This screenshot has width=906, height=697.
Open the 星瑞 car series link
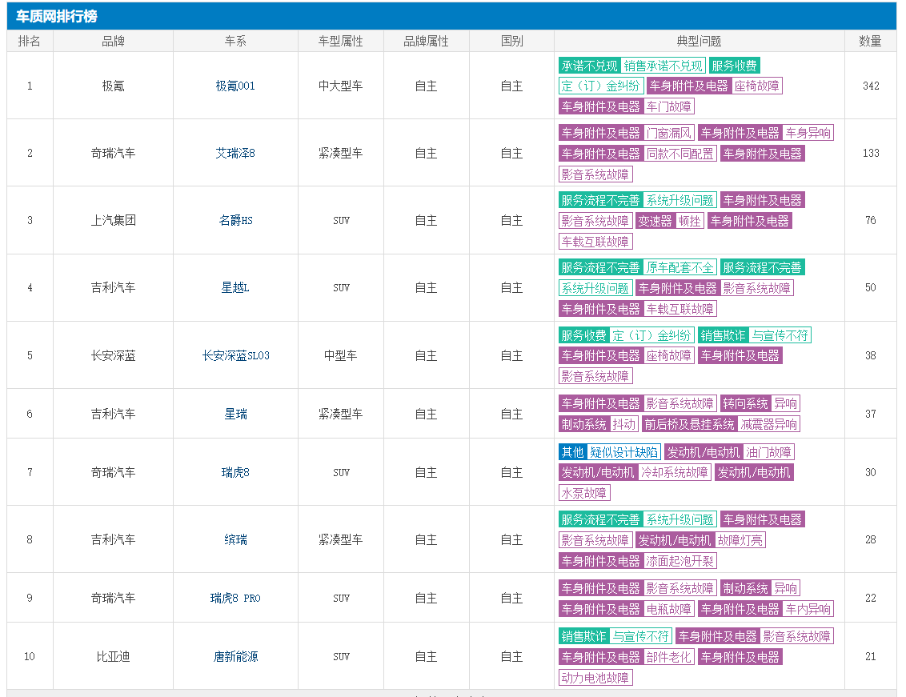point(236,414)
